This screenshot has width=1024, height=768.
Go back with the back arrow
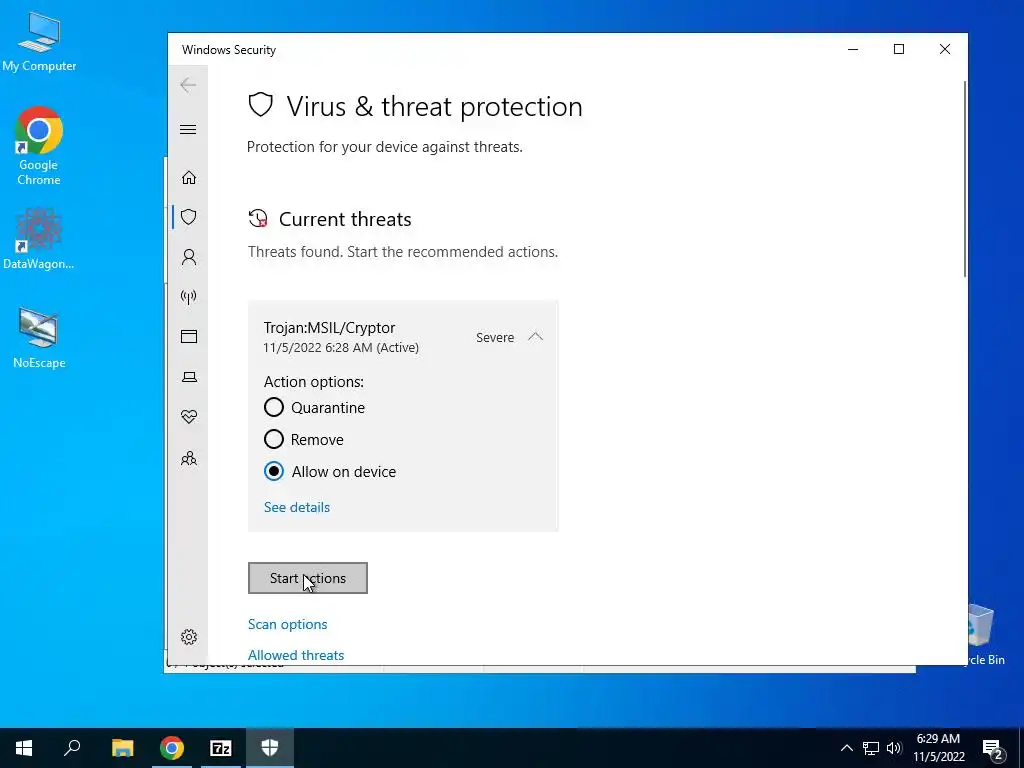coord(188,85)
